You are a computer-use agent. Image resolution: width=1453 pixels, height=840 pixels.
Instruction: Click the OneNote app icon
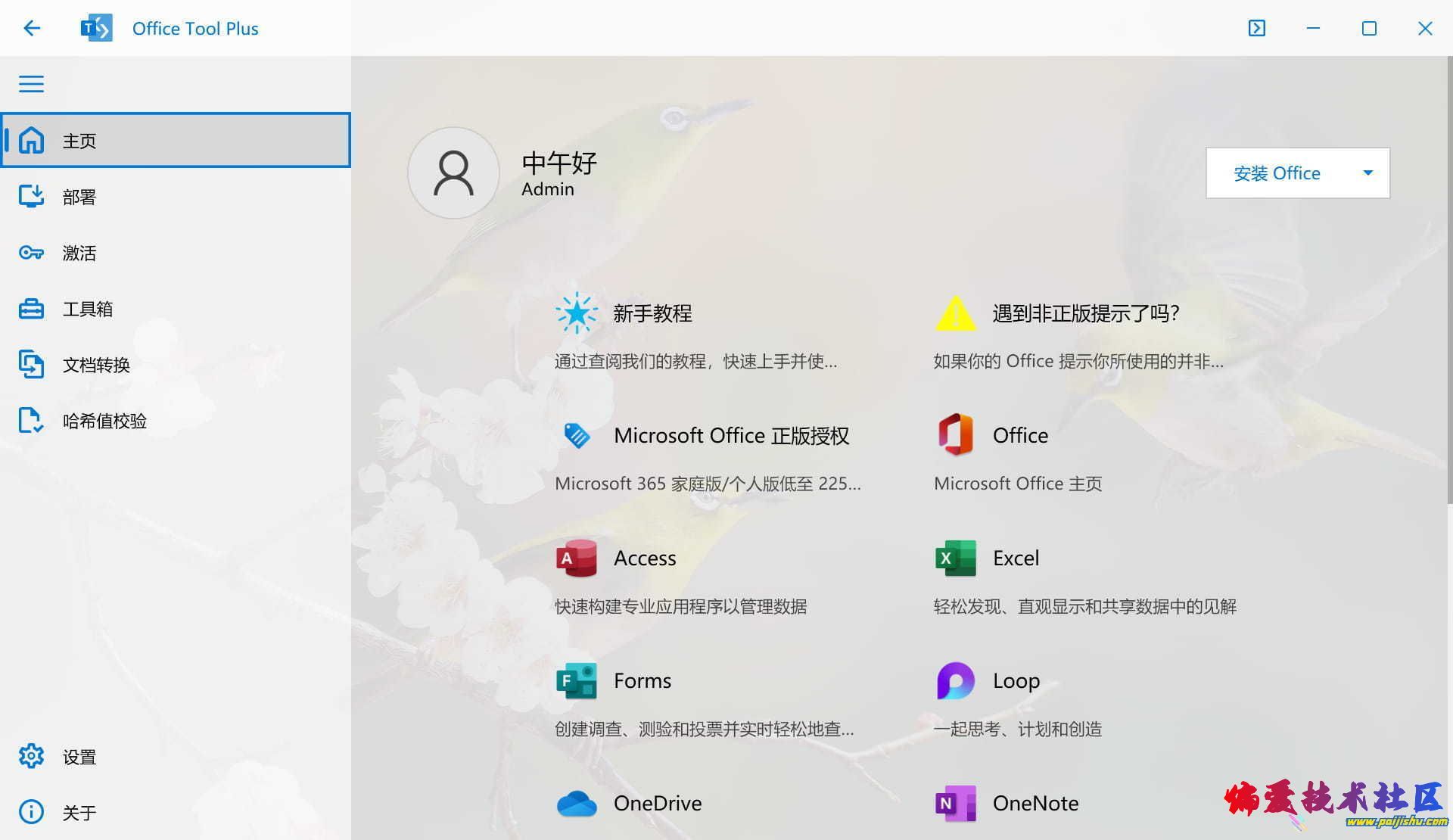tap(956, 803)
